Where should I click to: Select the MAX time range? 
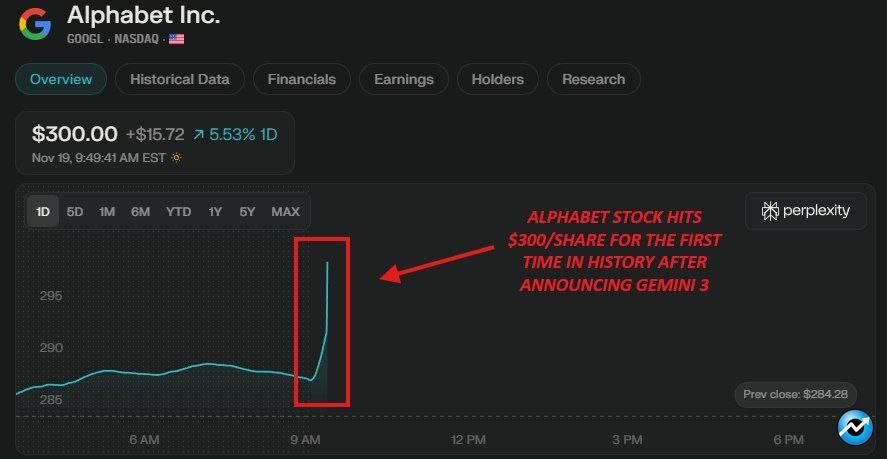coord(285,211)
